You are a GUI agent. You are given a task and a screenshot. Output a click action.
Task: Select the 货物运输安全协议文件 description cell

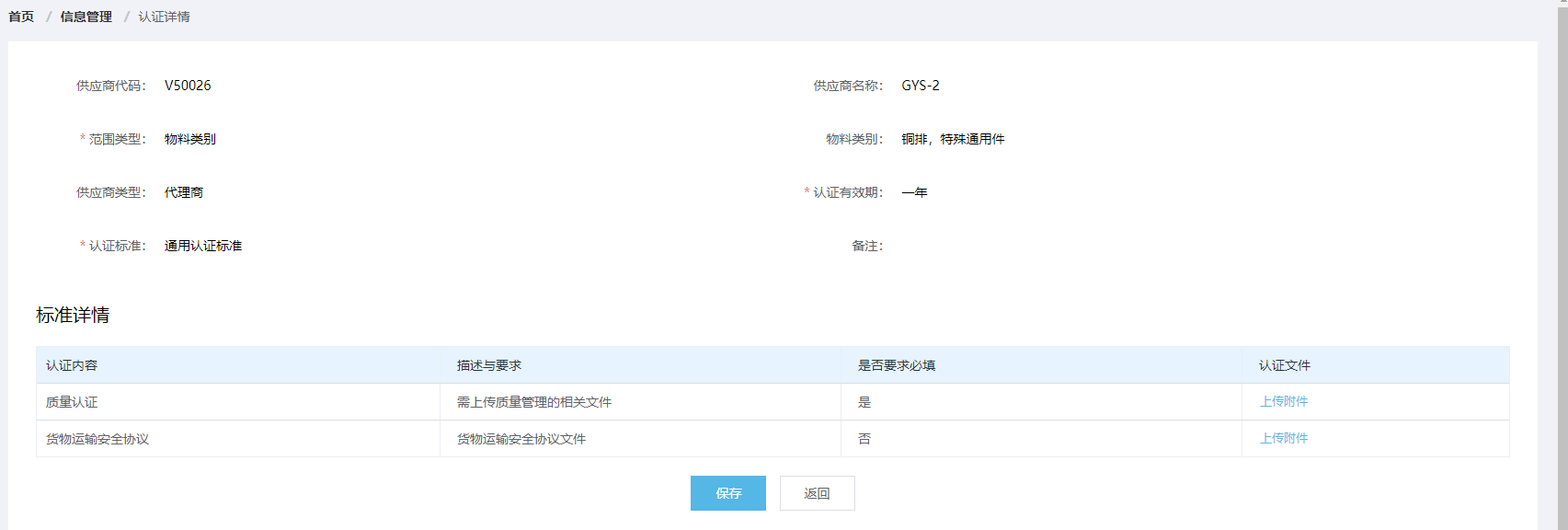521,439
